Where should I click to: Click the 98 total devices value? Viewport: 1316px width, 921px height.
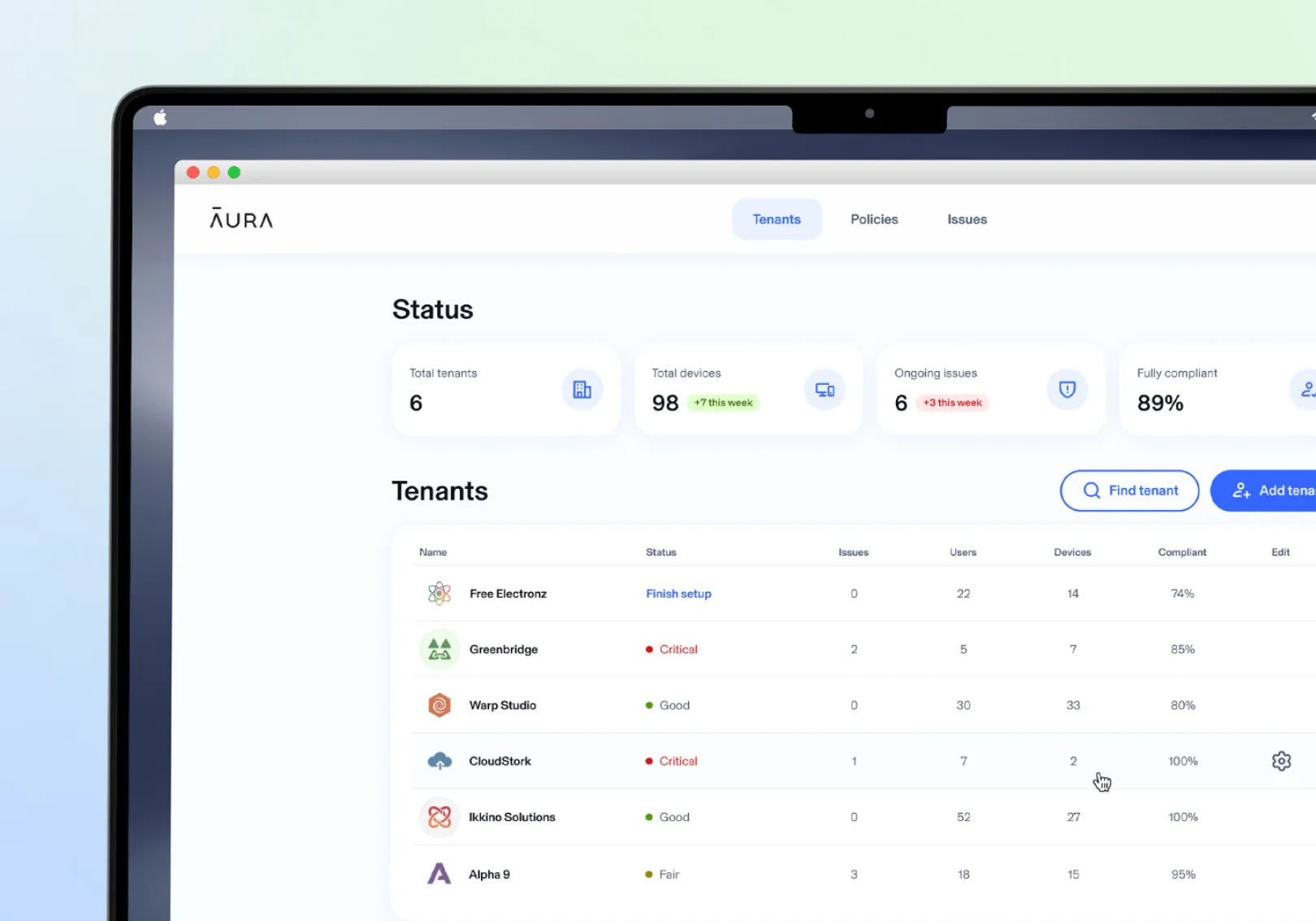[664, 403]
